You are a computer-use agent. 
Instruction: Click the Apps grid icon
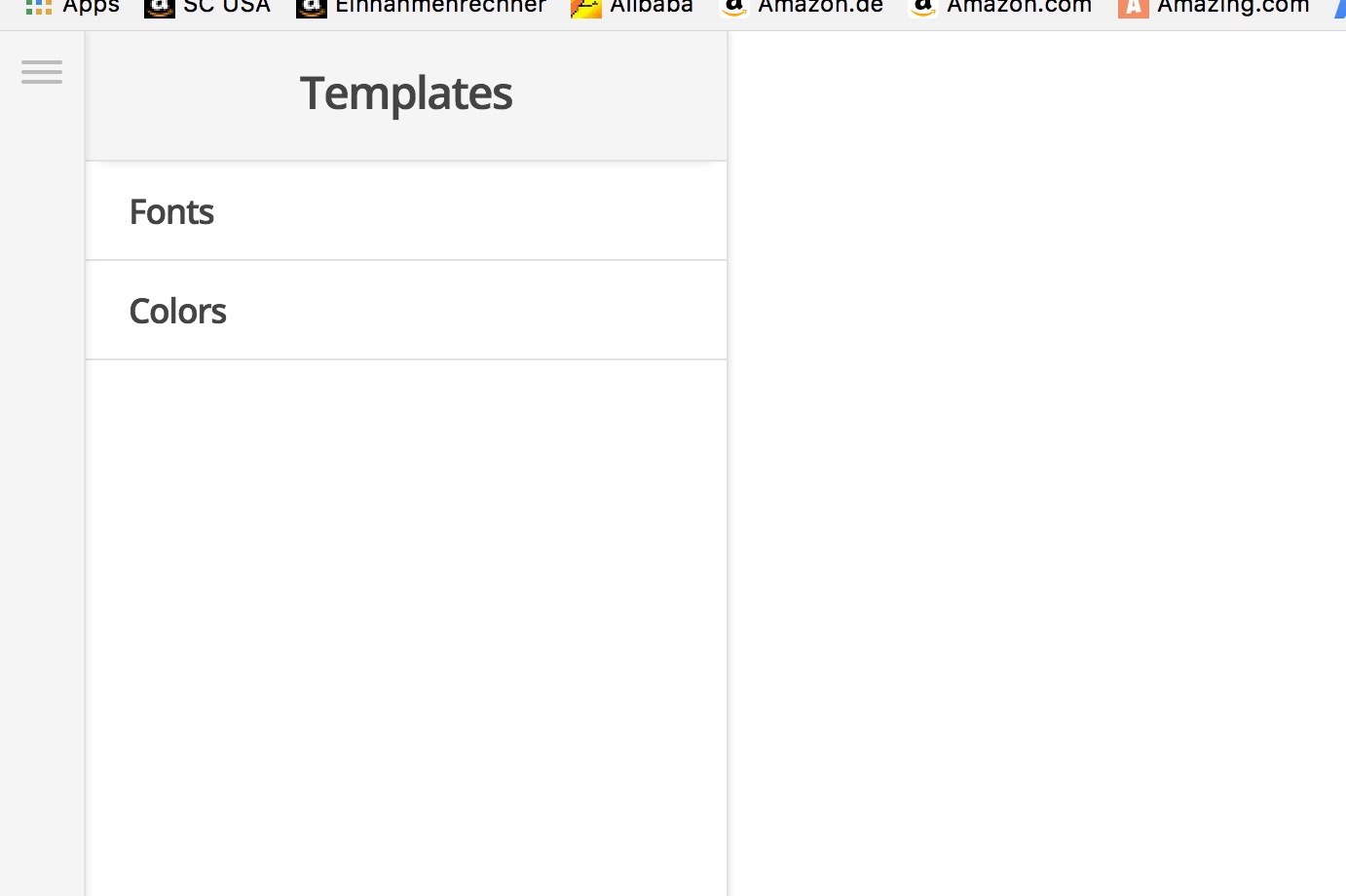pyautogui.click(x=39, y=7)
